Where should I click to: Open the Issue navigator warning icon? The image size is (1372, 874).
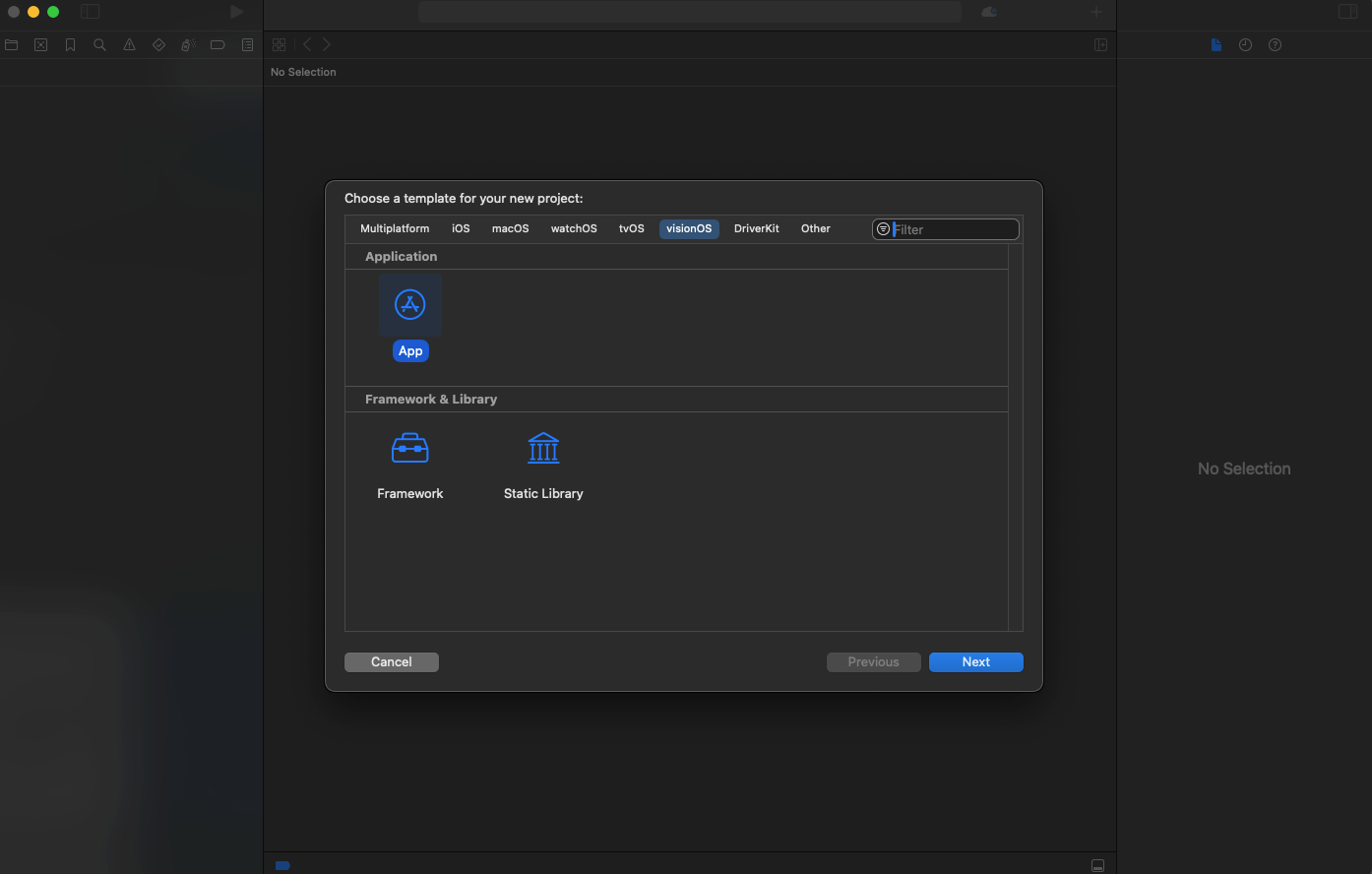click(129, 45)
